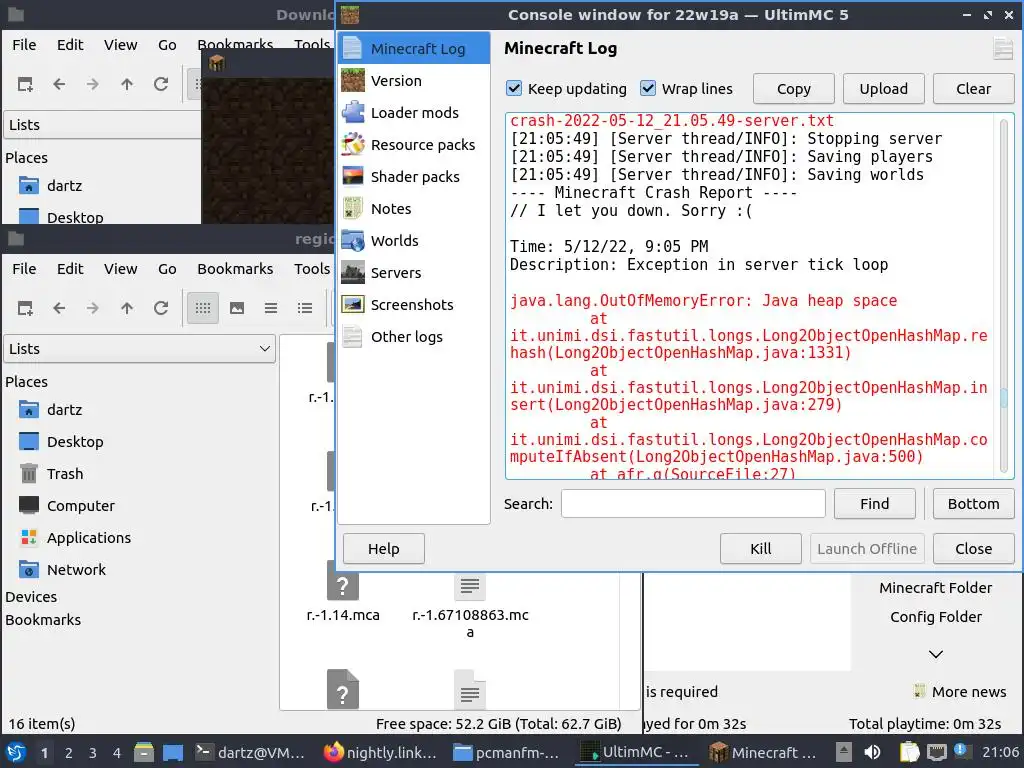Open the Lists dropdown in region file manager
The width and height of the screenshot is (1024, 768).
pos(140,349)
